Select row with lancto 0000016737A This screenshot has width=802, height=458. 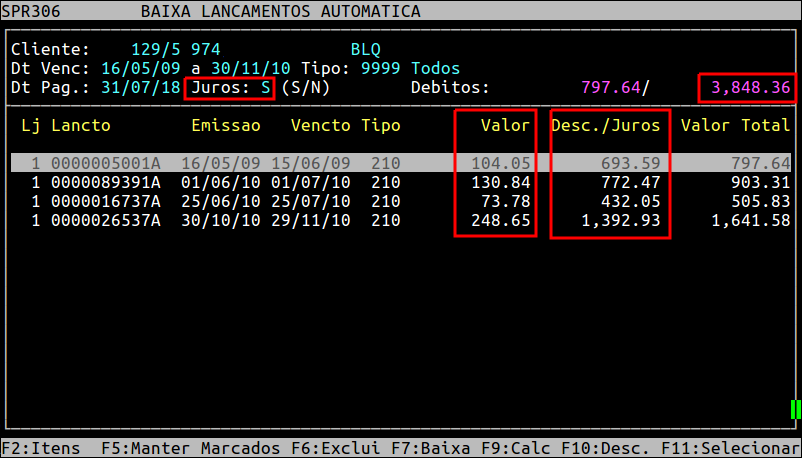pos(105,202)
